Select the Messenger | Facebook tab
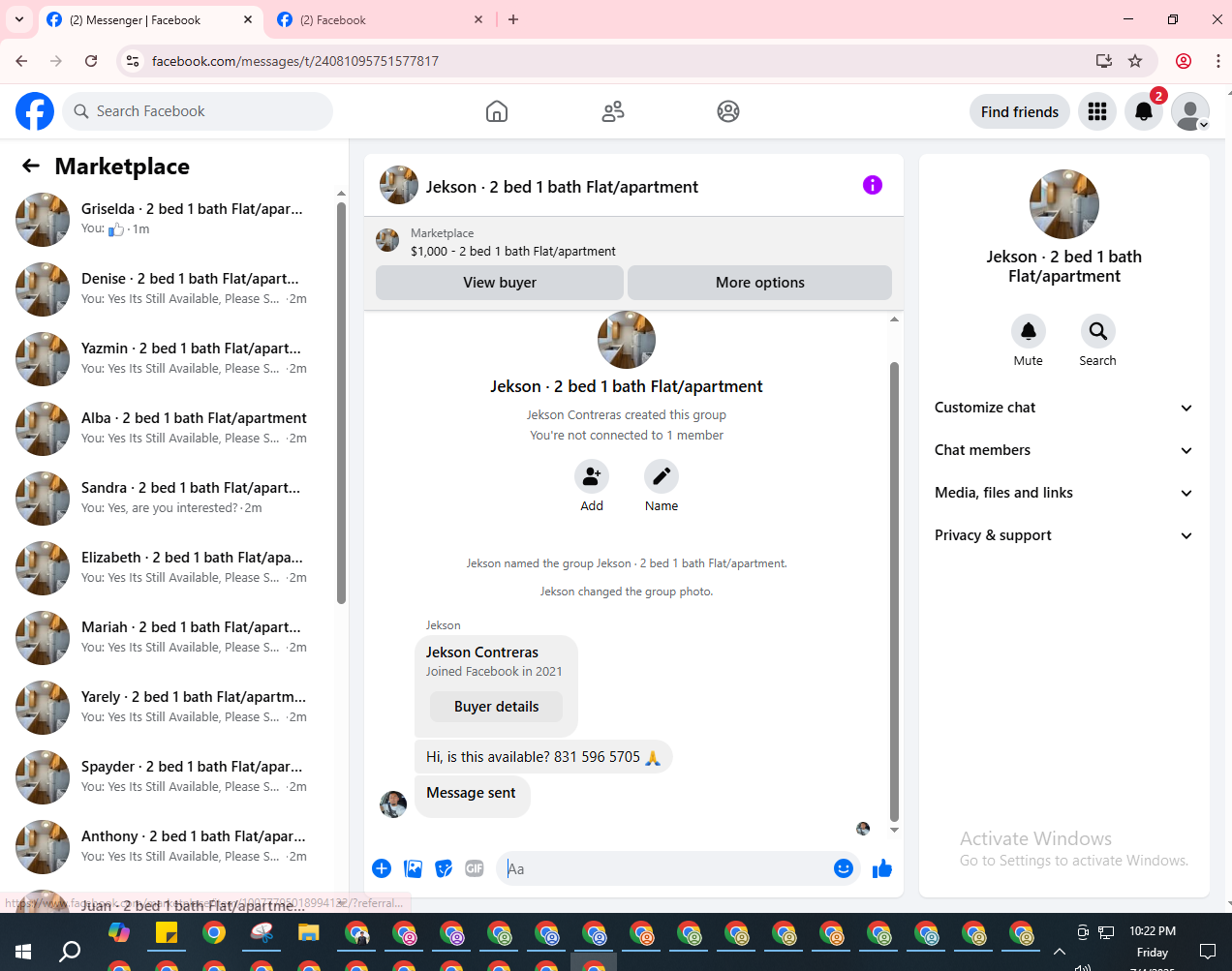1232x971 pixels. (150, 19)
